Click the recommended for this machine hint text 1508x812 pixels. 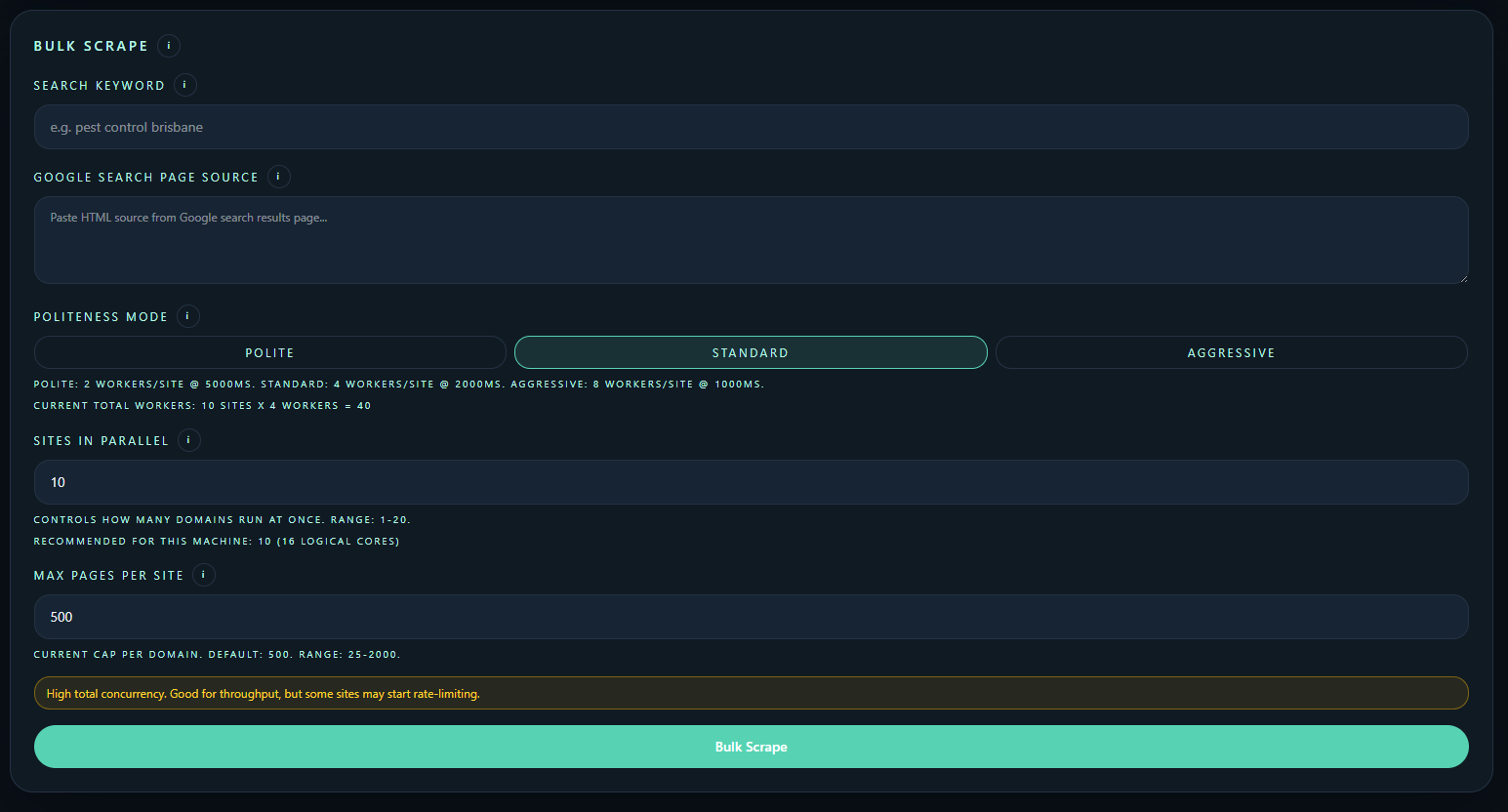pos(216,542)
